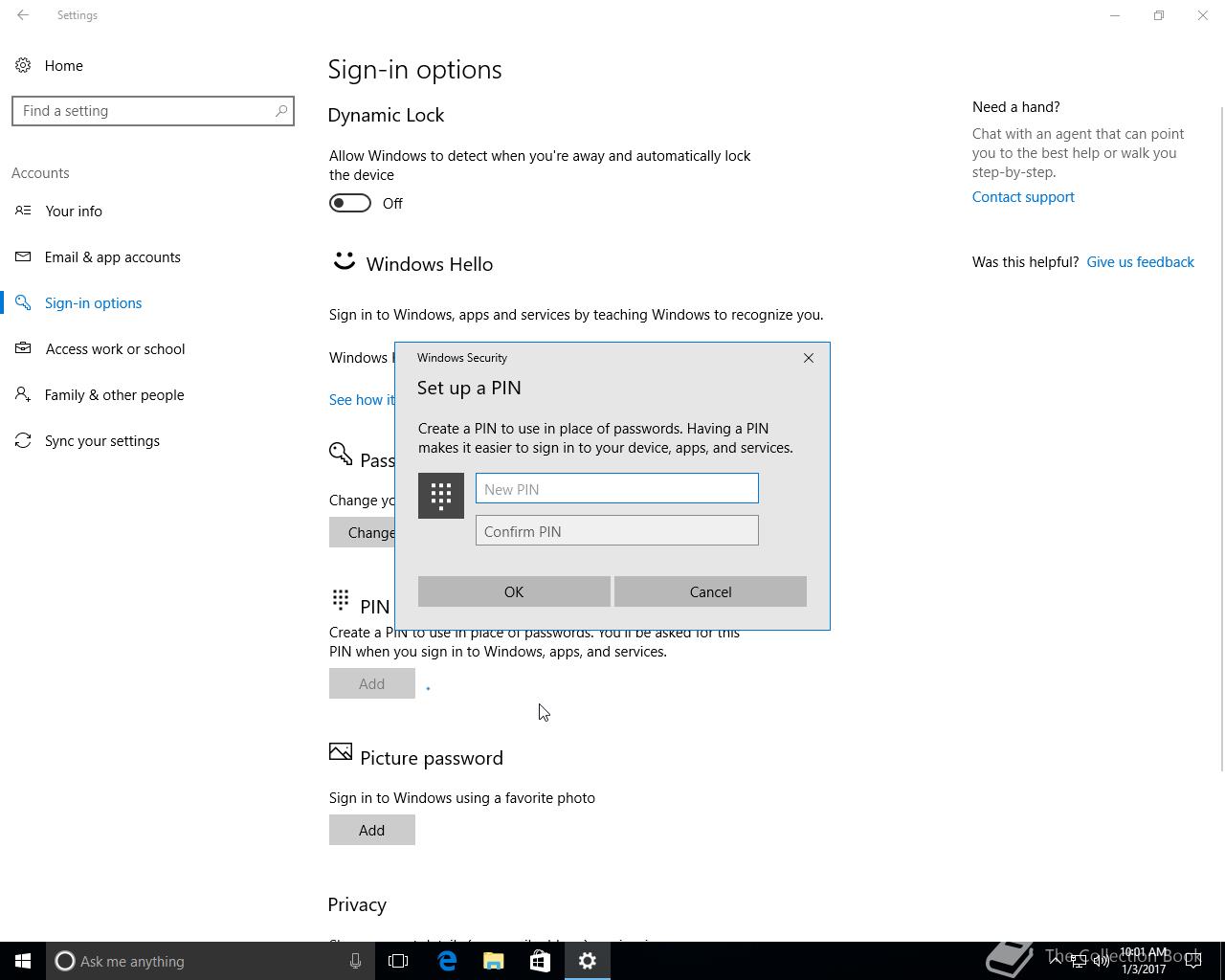Viewport: 1225px width, 980px height.
Task: Close the Windows Security dialog
Action: click(x=809, y=358)
